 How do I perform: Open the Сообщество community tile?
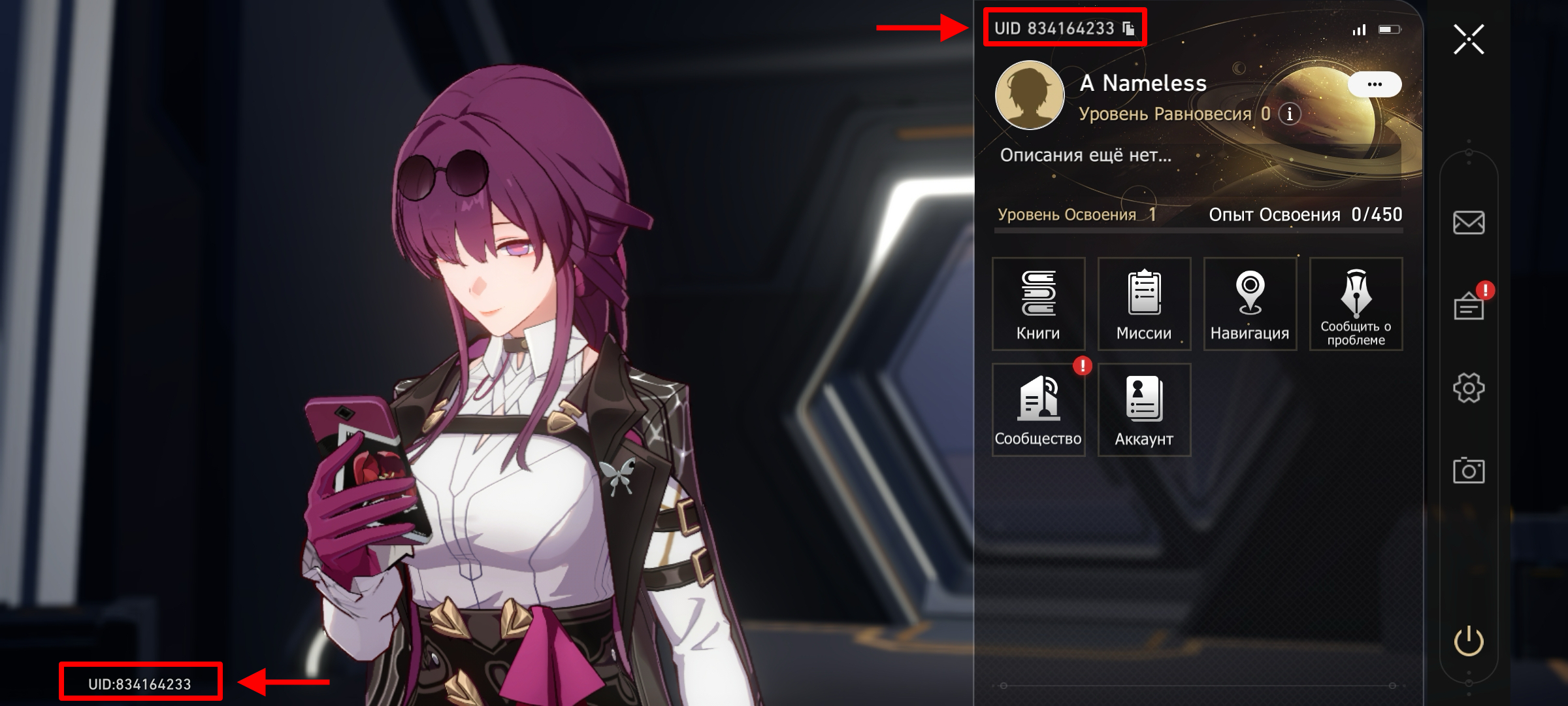pyautogui.click(x=1038, y=410)
